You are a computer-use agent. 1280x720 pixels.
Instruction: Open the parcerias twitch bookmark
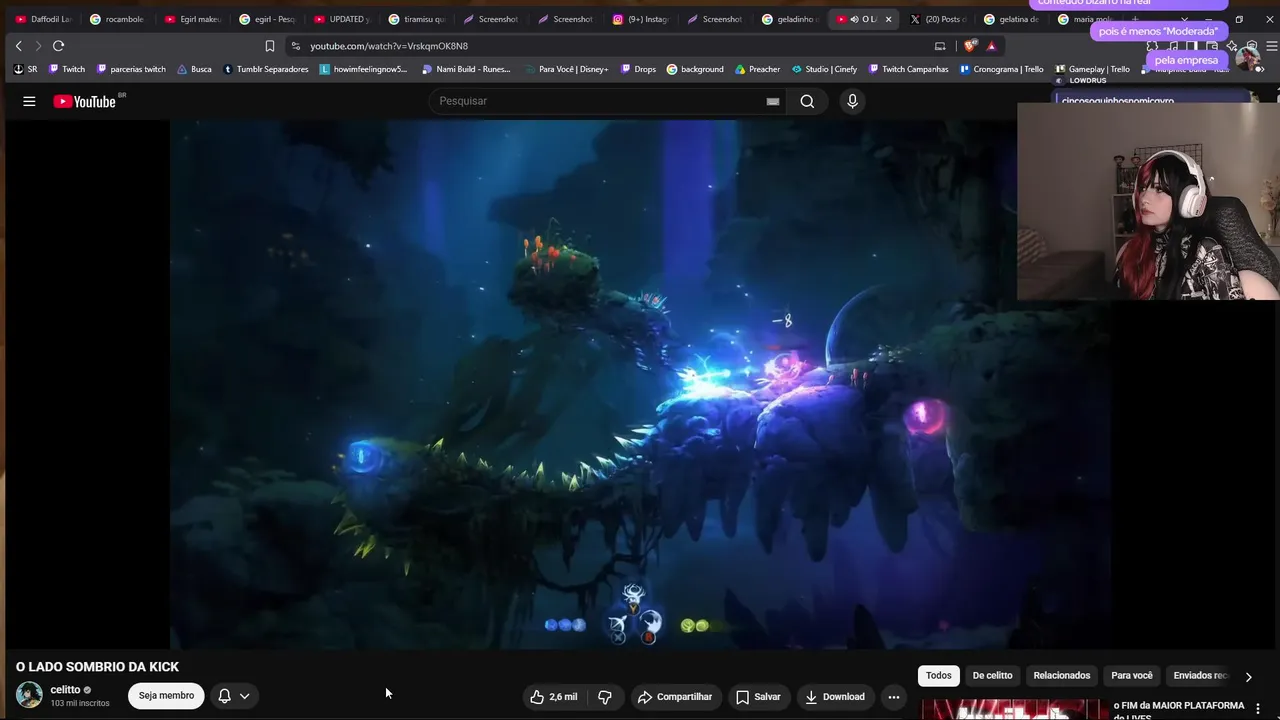tap(131, 69)
